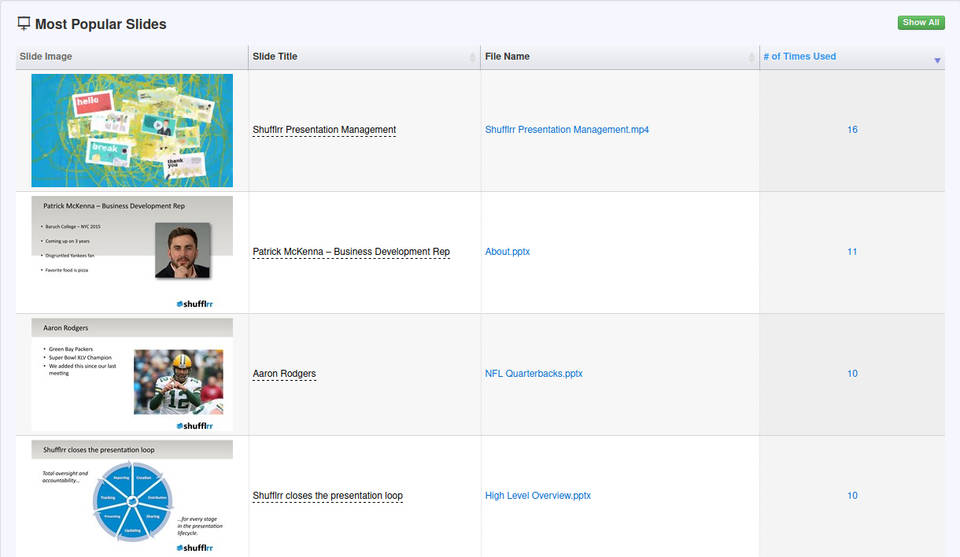Click the Show All green button
The width and height of the screenshot is (960, 557).
921,23
